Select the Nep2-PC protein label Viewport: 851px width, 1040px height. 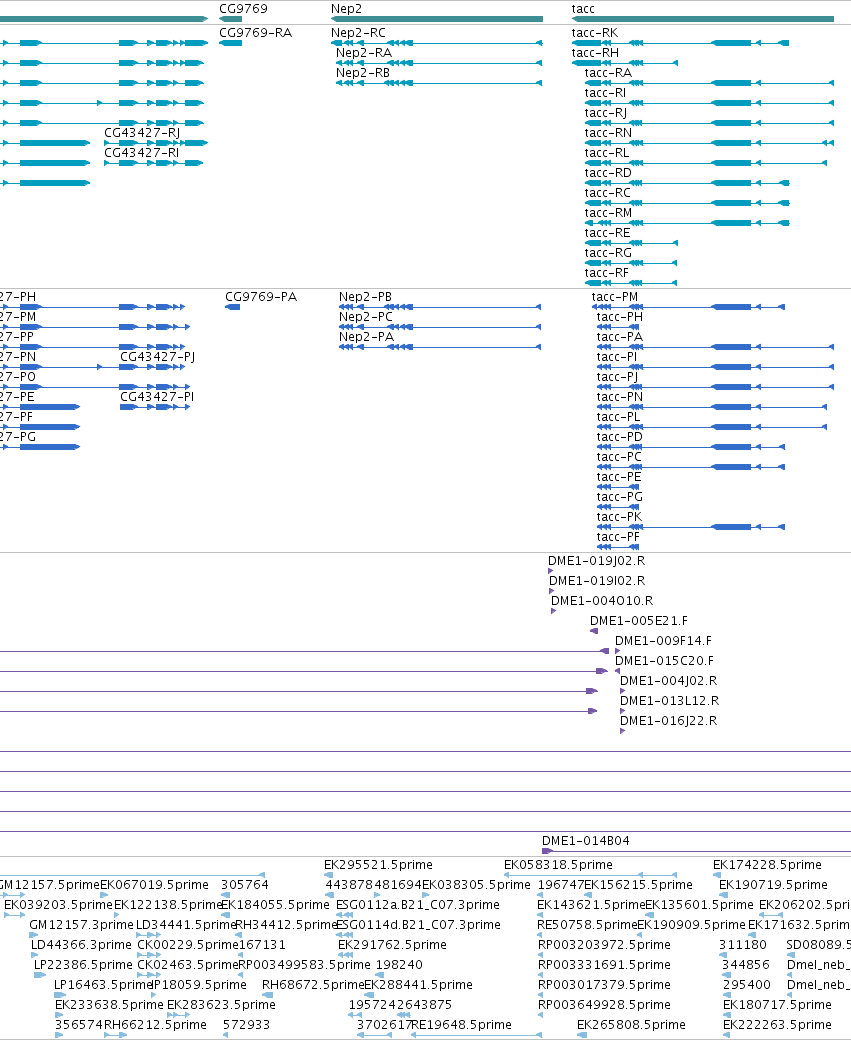366,316
